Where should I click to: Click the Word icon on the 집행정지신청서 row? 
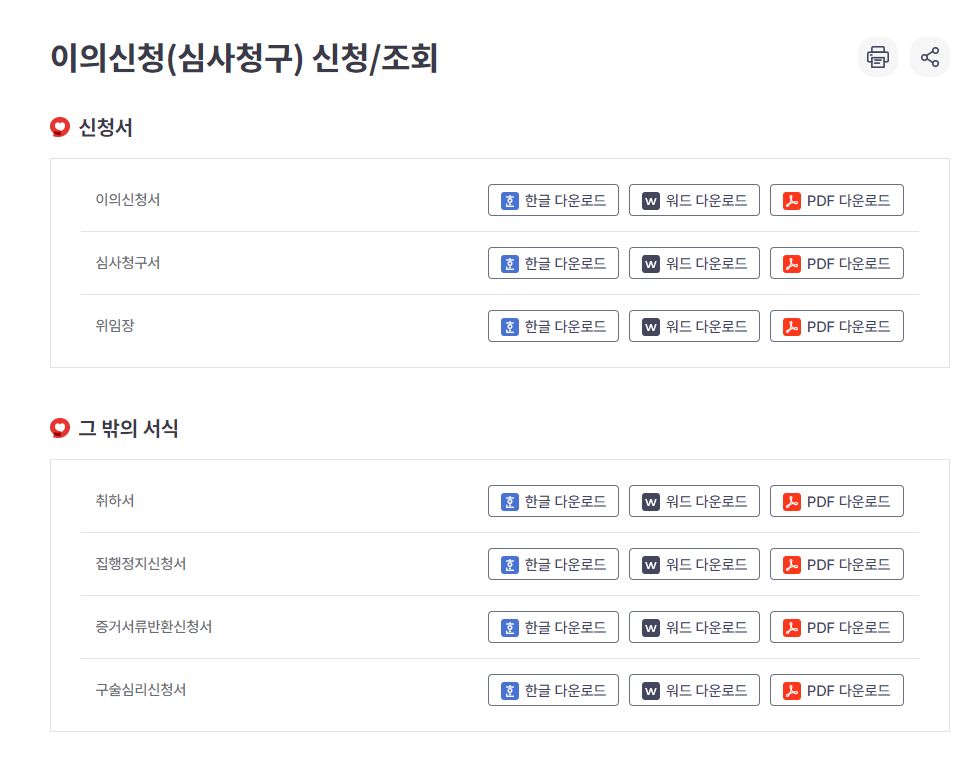(x=651, y=564)
